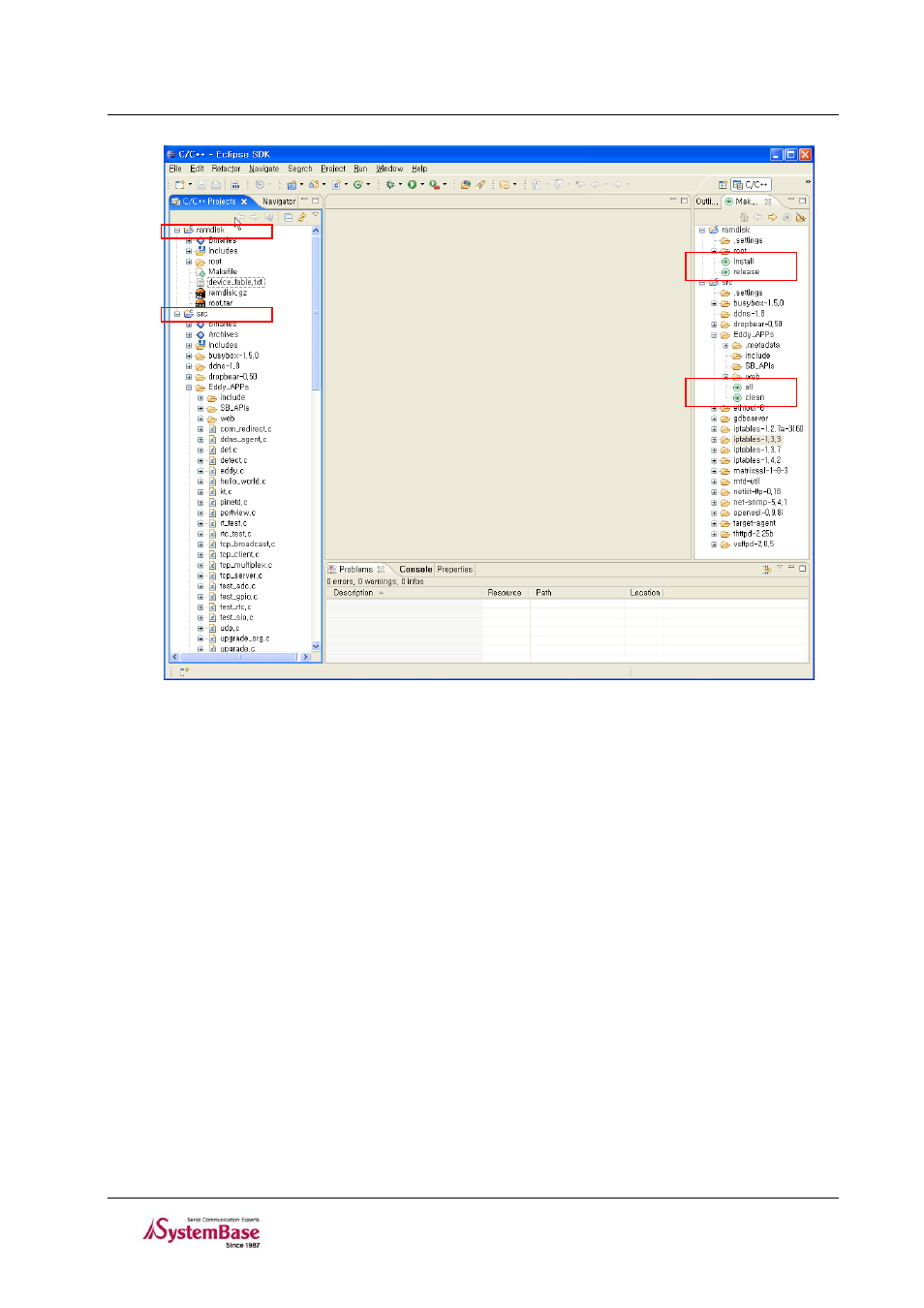Open the File menu
Screen dimensions: 924x1308
[x=175, y=169]
